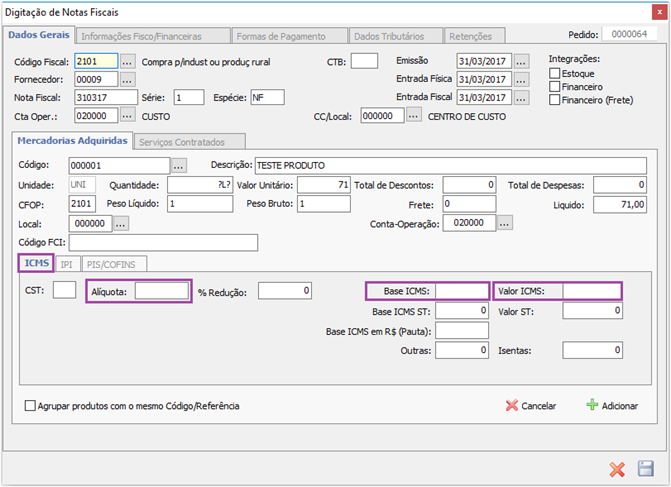Focus the Nota Fiscal number field

[x=106, y=98]
